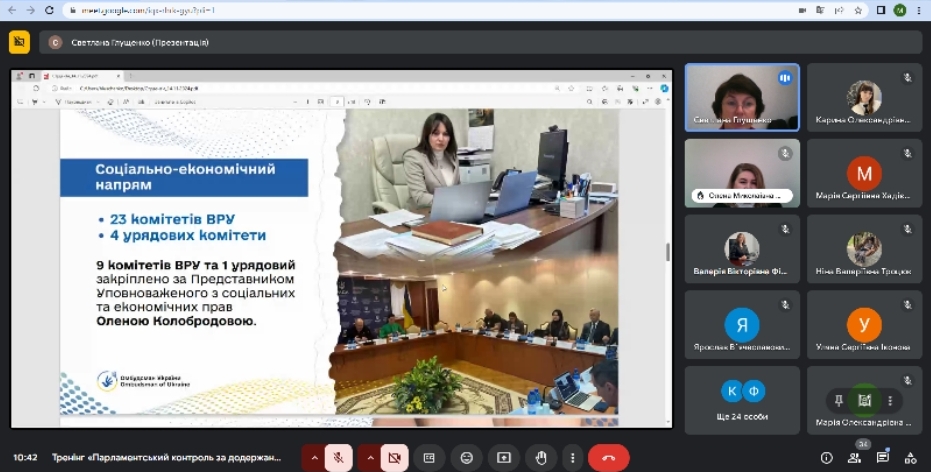The width and height of the screenshot is (931, 472).
Task: Click the browser address bar
Action: point(428,10)
